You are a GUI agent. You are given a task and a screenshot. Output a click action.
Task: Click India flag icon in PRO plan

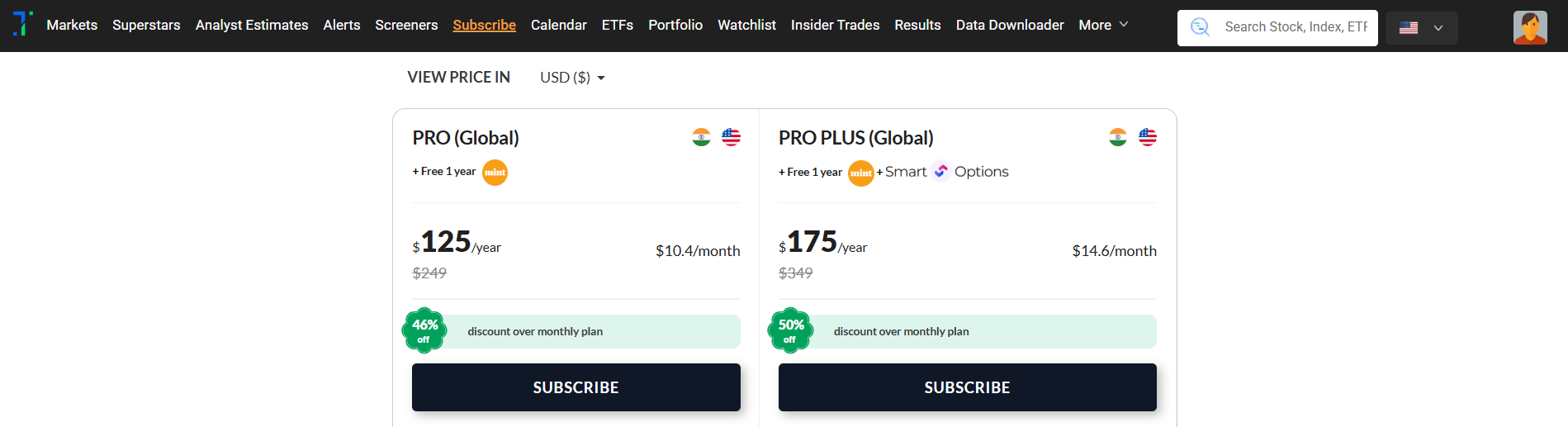click(701, 137)
